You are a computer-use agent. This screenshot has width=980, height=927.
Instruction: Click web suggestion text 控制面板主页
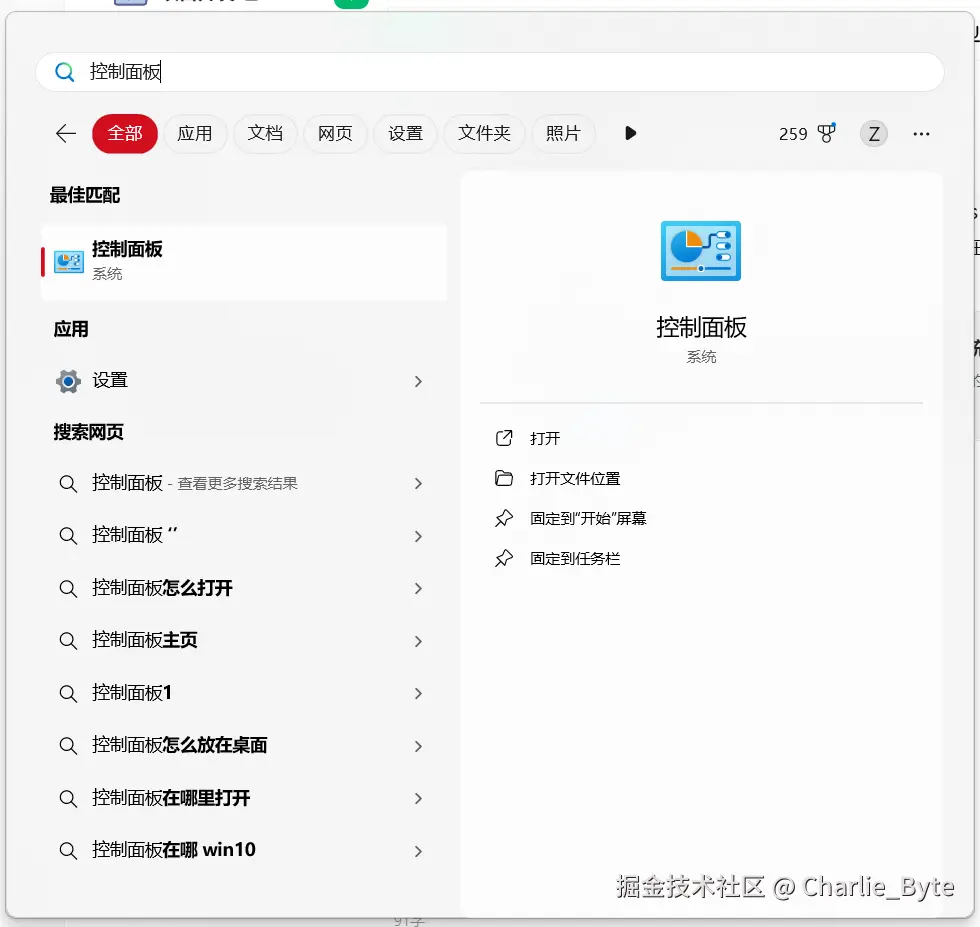145,640
